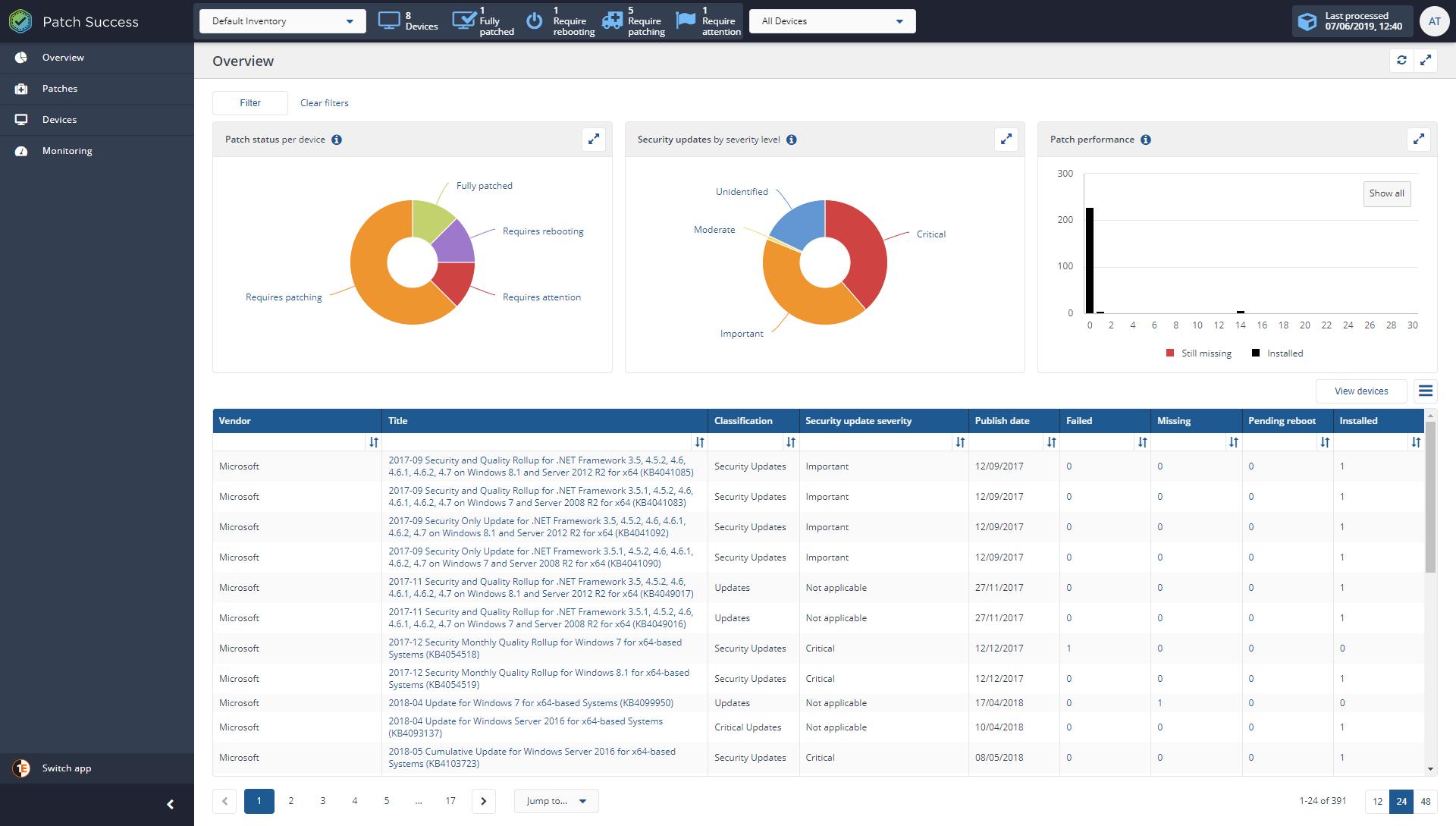Click the Fully patched checkmark icon
Image resolution: width=1456 pixels, height=826 pixels.
coord(463,20)
